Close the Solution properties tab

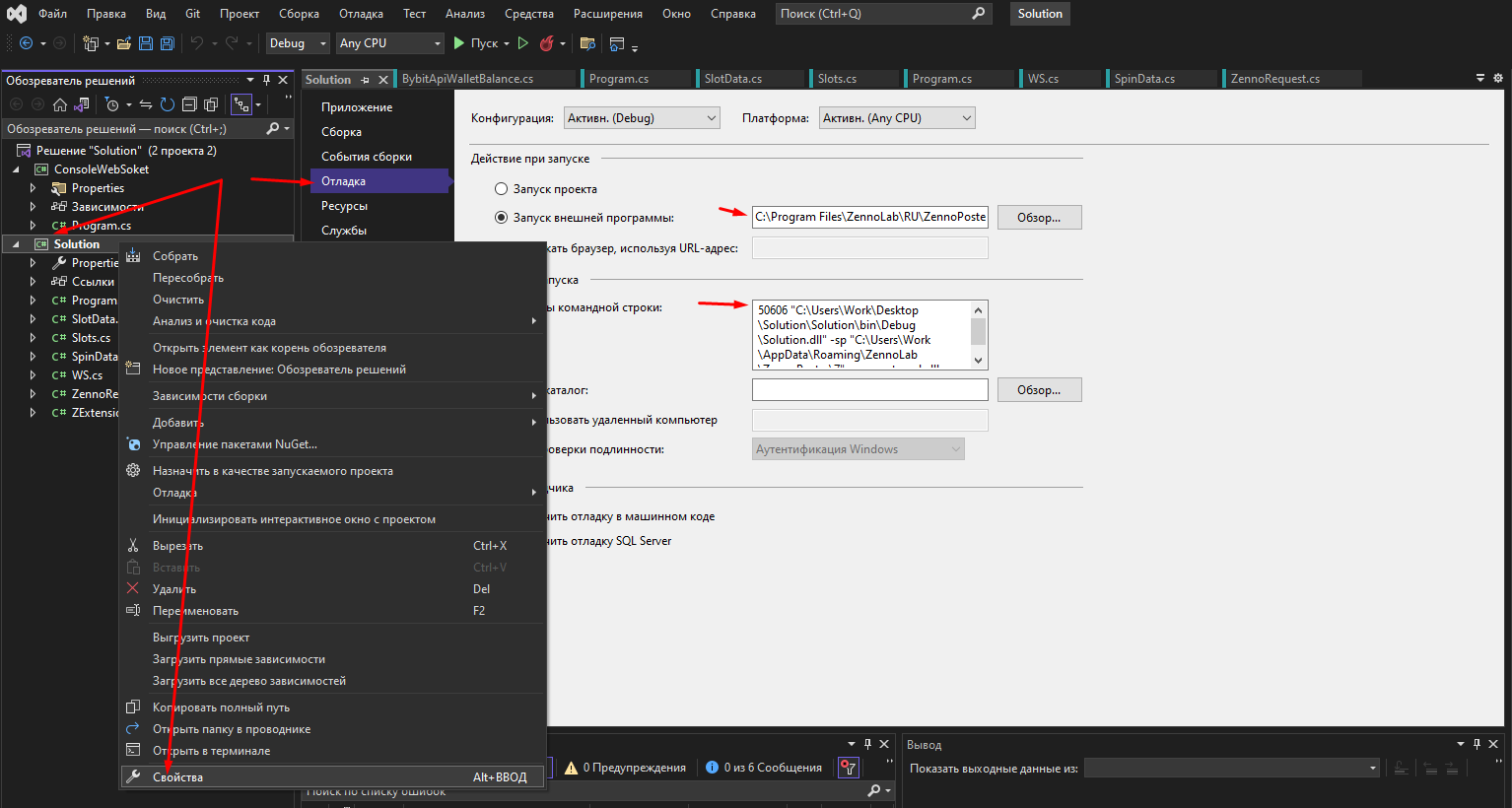(x=383, y=80)
